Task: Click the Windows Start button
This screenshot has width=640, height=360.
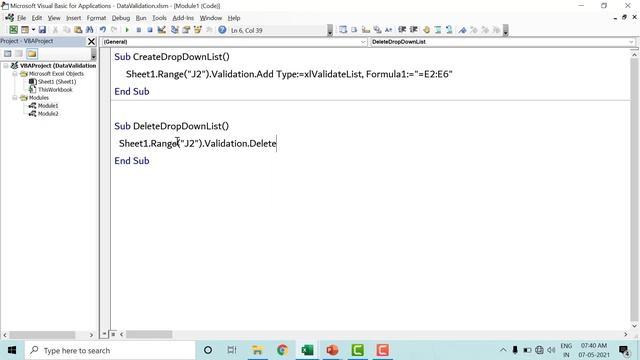Action: (x=12, y=350)
